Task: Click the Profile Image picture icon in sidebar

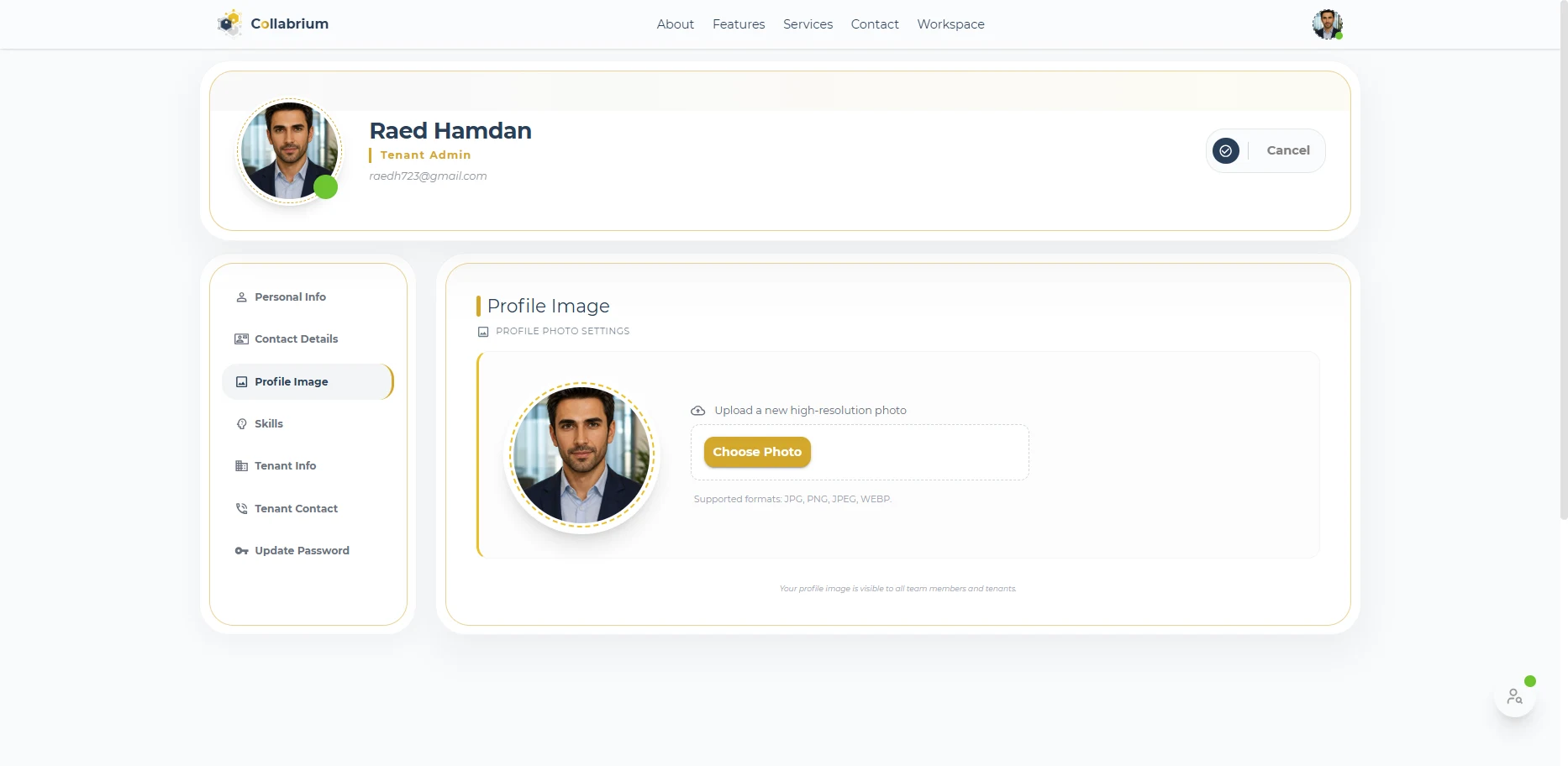Action: 241,382
